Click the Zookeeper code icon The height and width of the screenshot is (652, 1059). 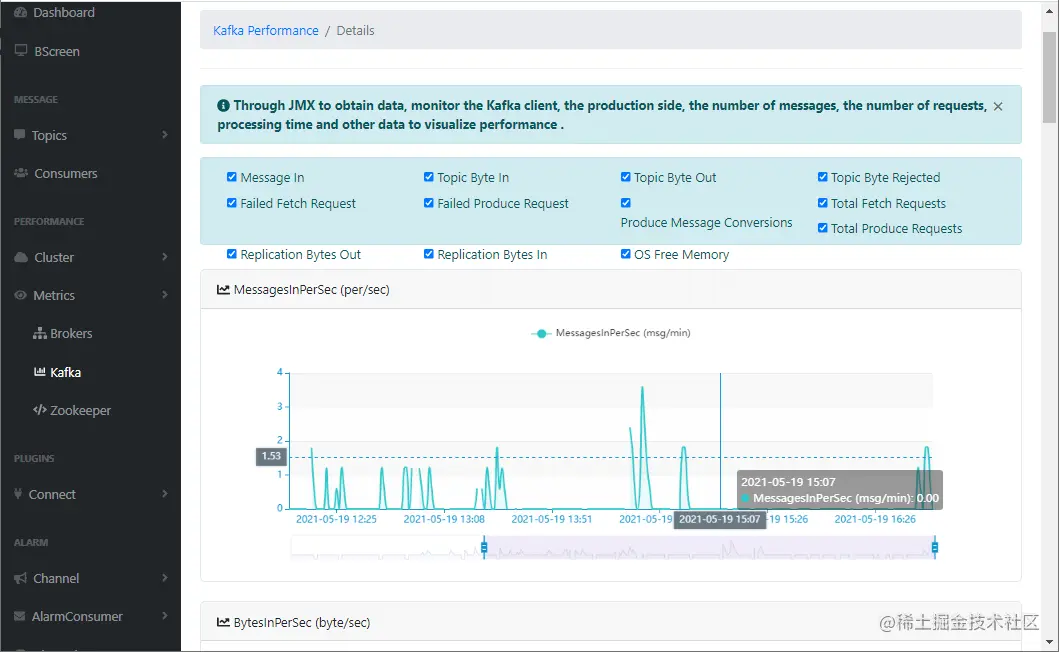[x=40, y=409]
